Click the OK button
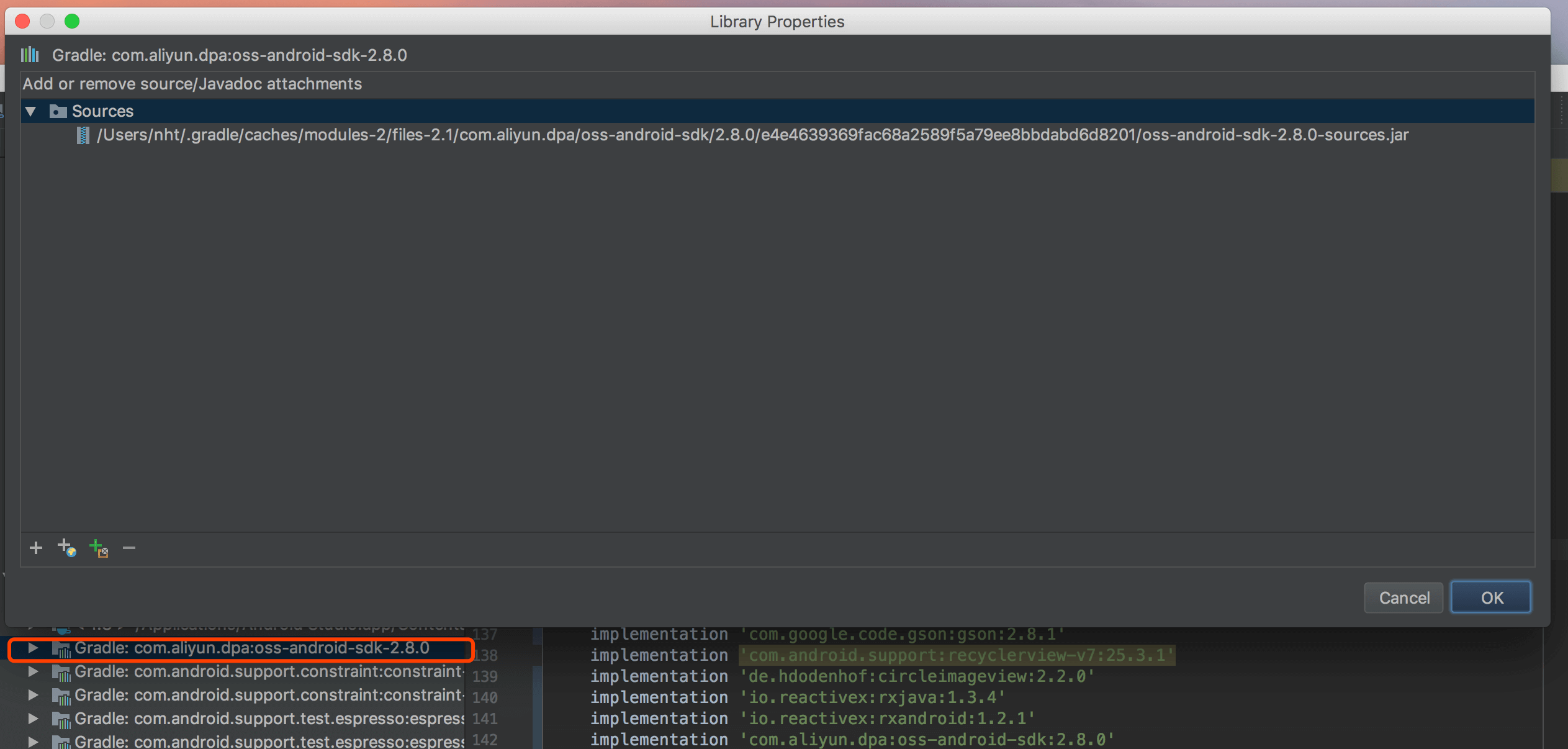The height and width of the screenshot is (749, 1568). click(1490, 597)
